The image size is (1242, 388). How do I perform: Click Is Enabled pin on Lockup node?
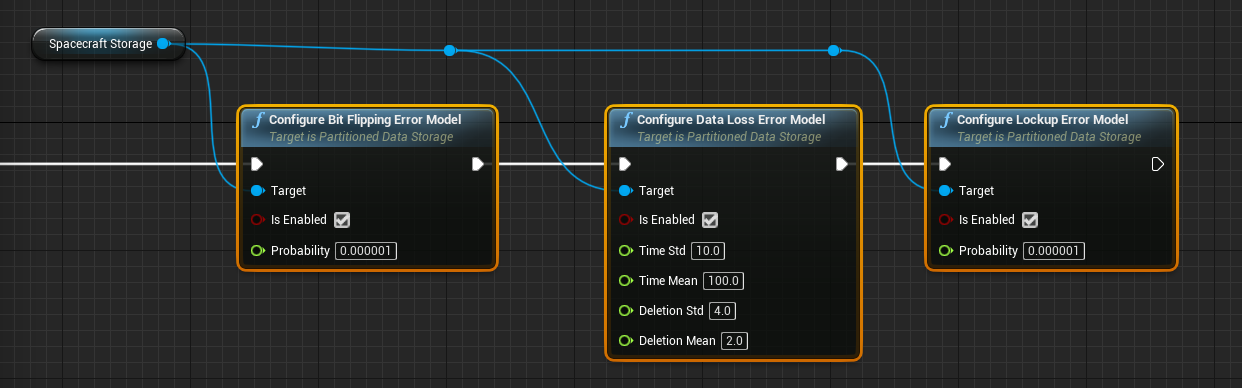945,220
